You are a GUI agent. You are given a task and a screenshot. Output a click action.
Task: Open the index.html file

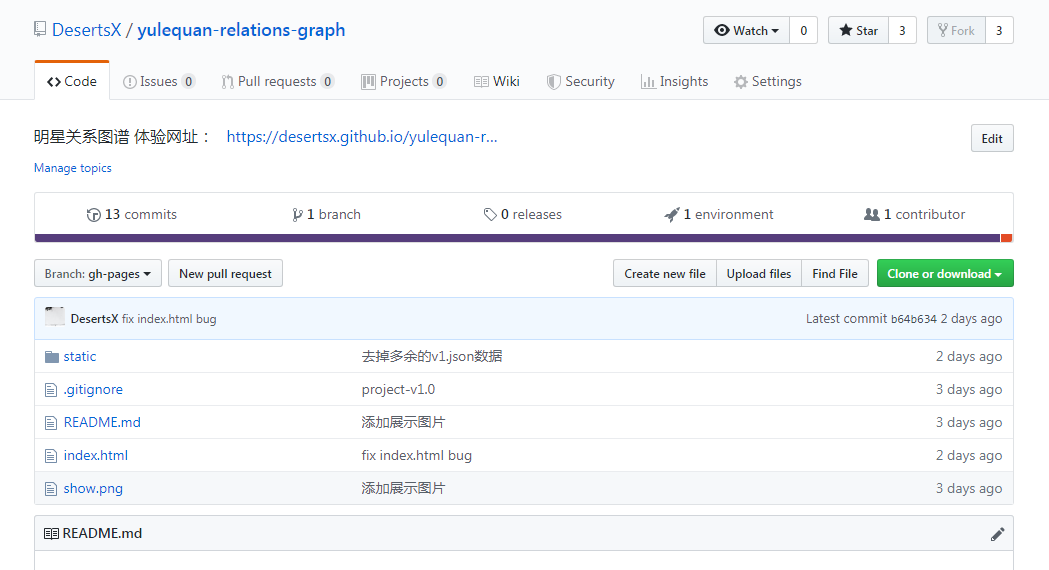(96, 455)
